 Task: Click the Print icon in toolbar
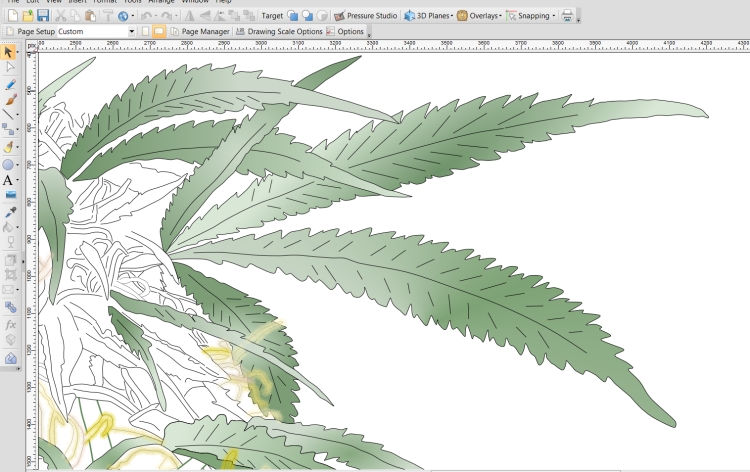click(567, 16)
